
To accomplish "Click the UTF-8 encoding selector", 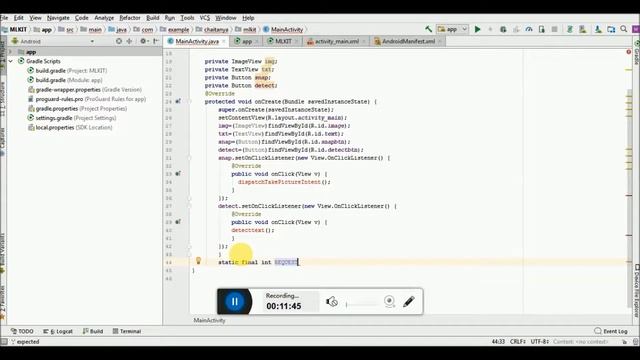I will click(x=540, y=342).
